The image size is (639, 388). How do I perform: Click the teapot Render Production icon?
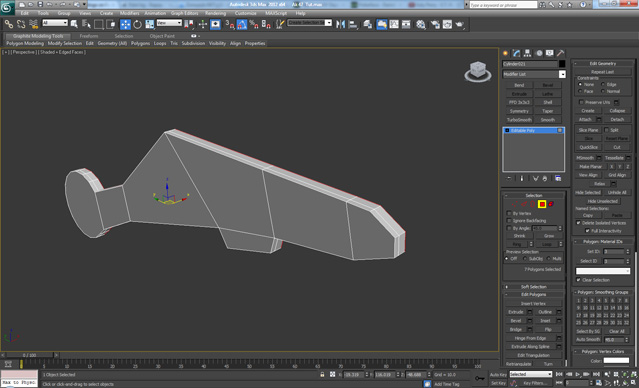pyautogui.click(x=460, y=24)
